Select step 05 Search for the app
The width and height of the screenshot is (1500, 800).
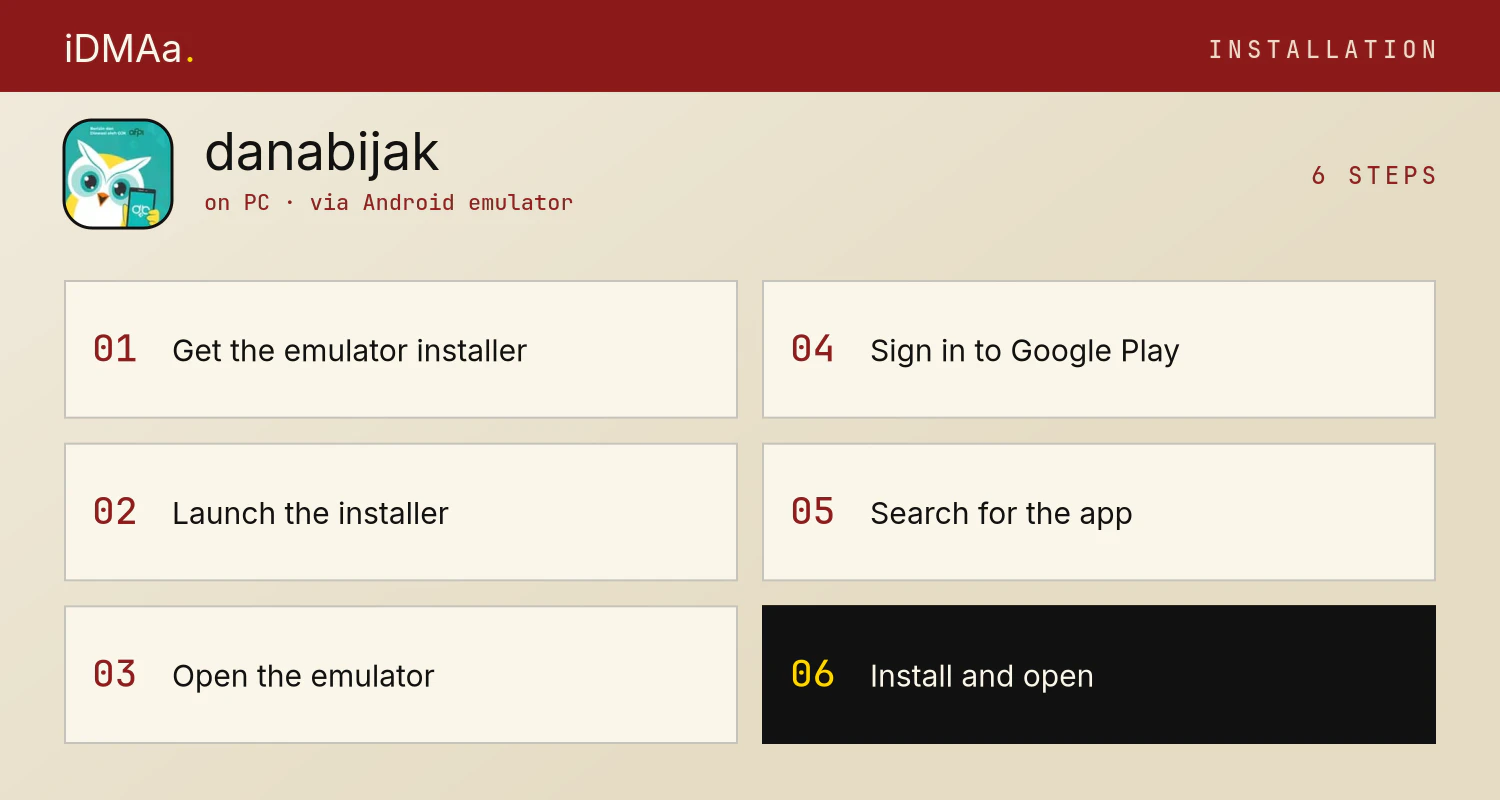pos(1099,512)
